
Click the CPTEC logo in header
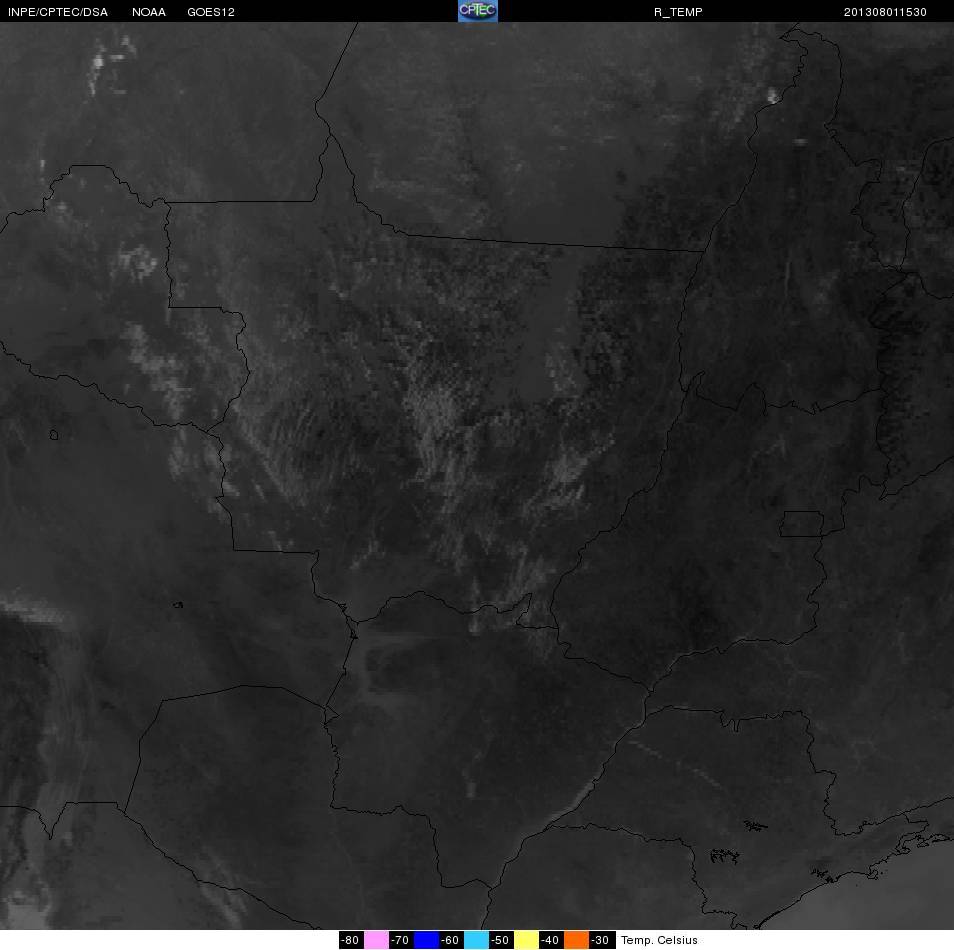coord(478,11)
